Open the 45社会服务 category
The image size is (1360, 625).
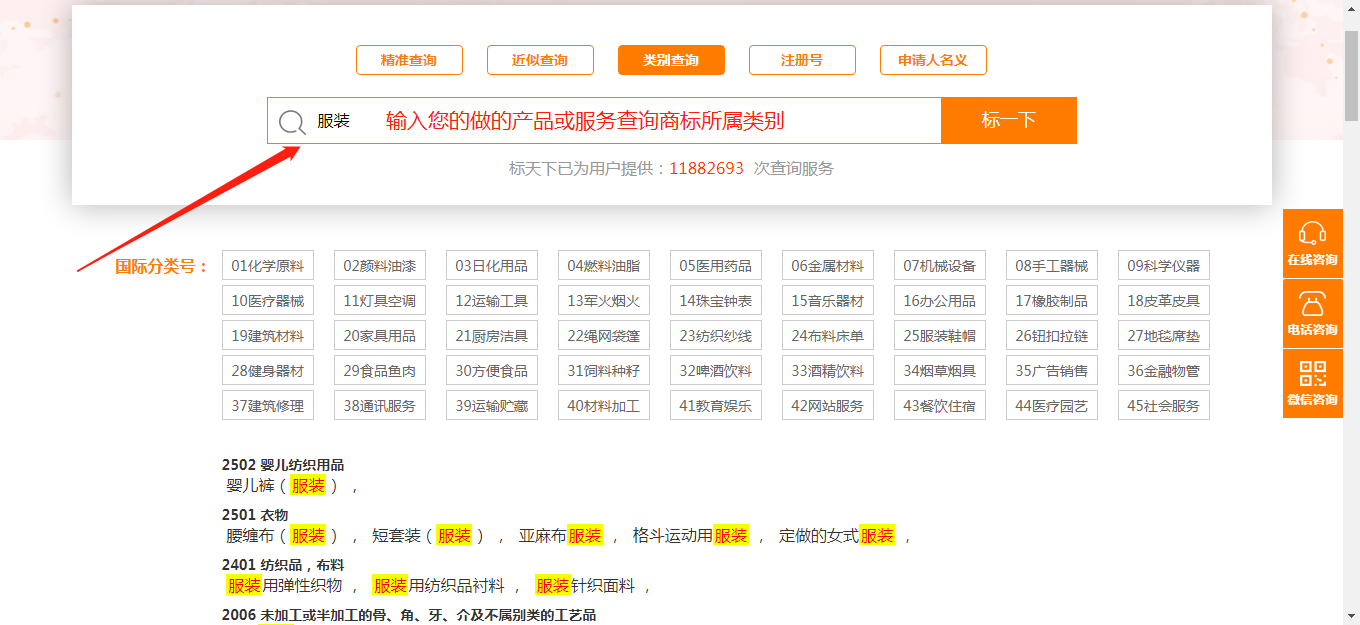point(1163,405)
